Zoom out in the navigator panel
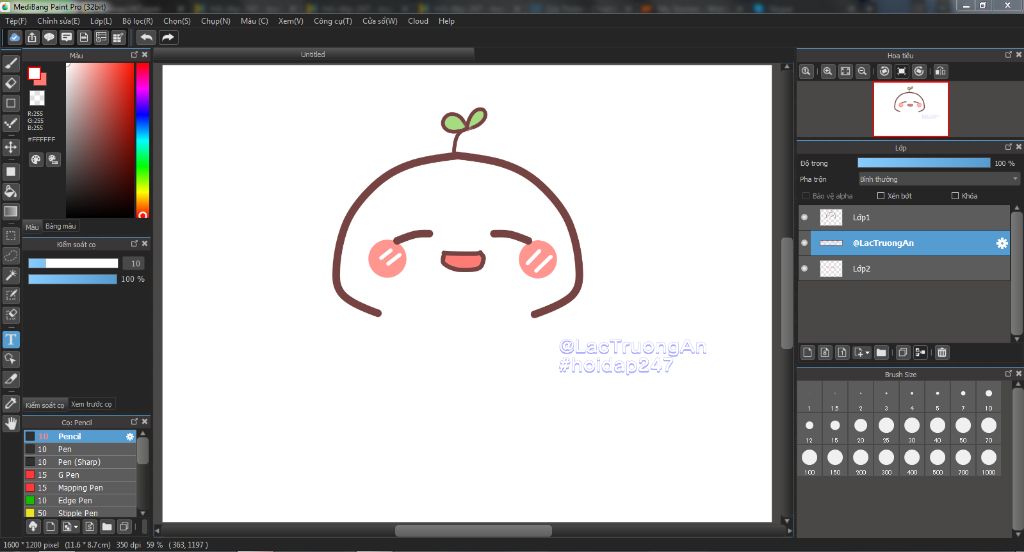The image size is (1024, 552). click(x=862, y=71)
